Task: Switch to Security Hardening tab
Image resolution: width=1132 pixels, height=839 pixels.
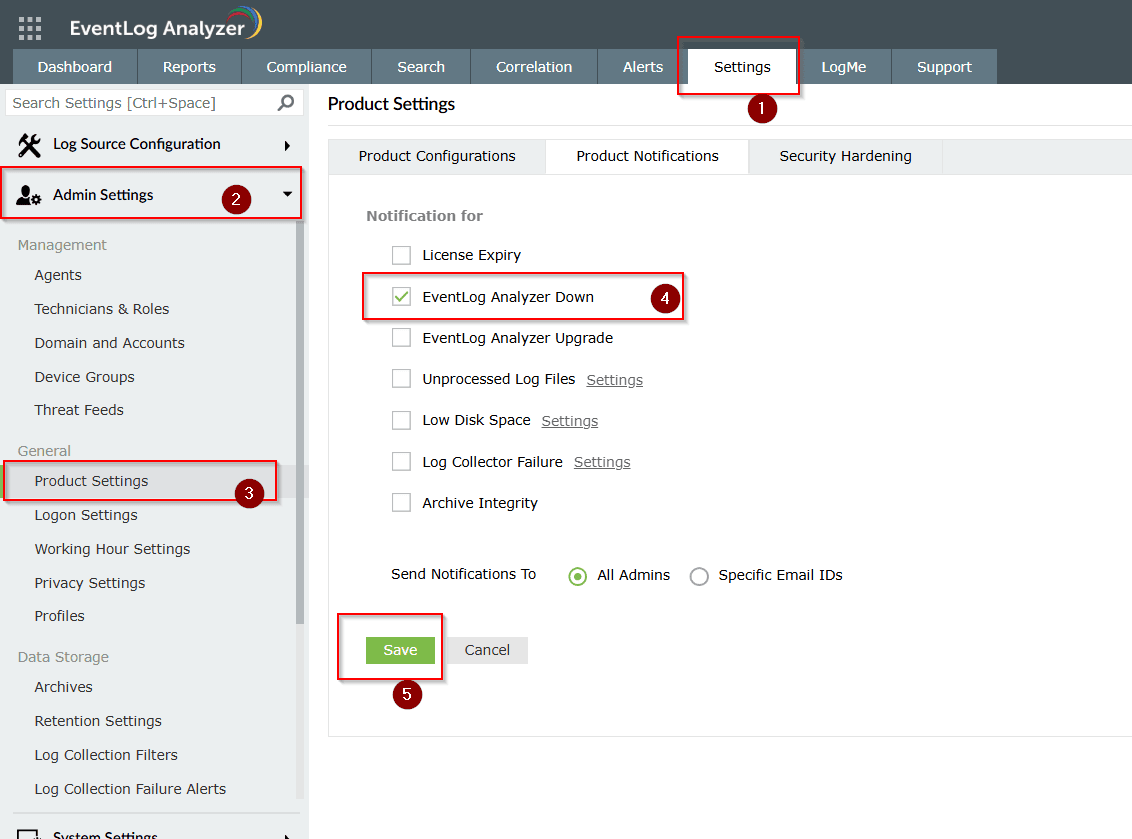Action: pyautogui.click(x=845, y=157)
